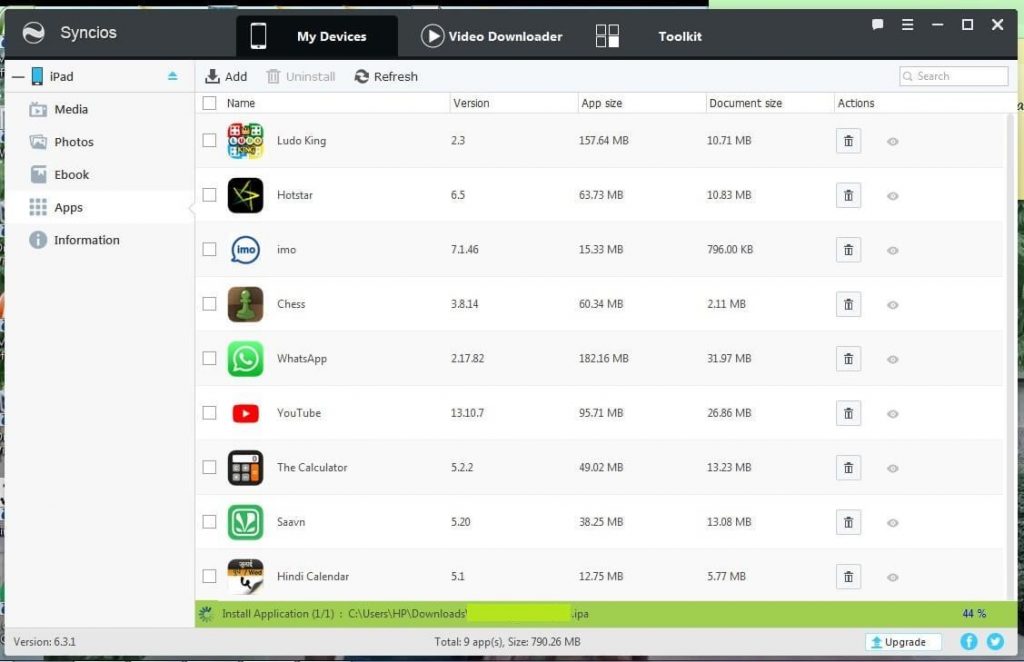Screen dimensions: 1024x662
Task: Open the feedback chat bubble icon
Action: [x=878, y=25]
